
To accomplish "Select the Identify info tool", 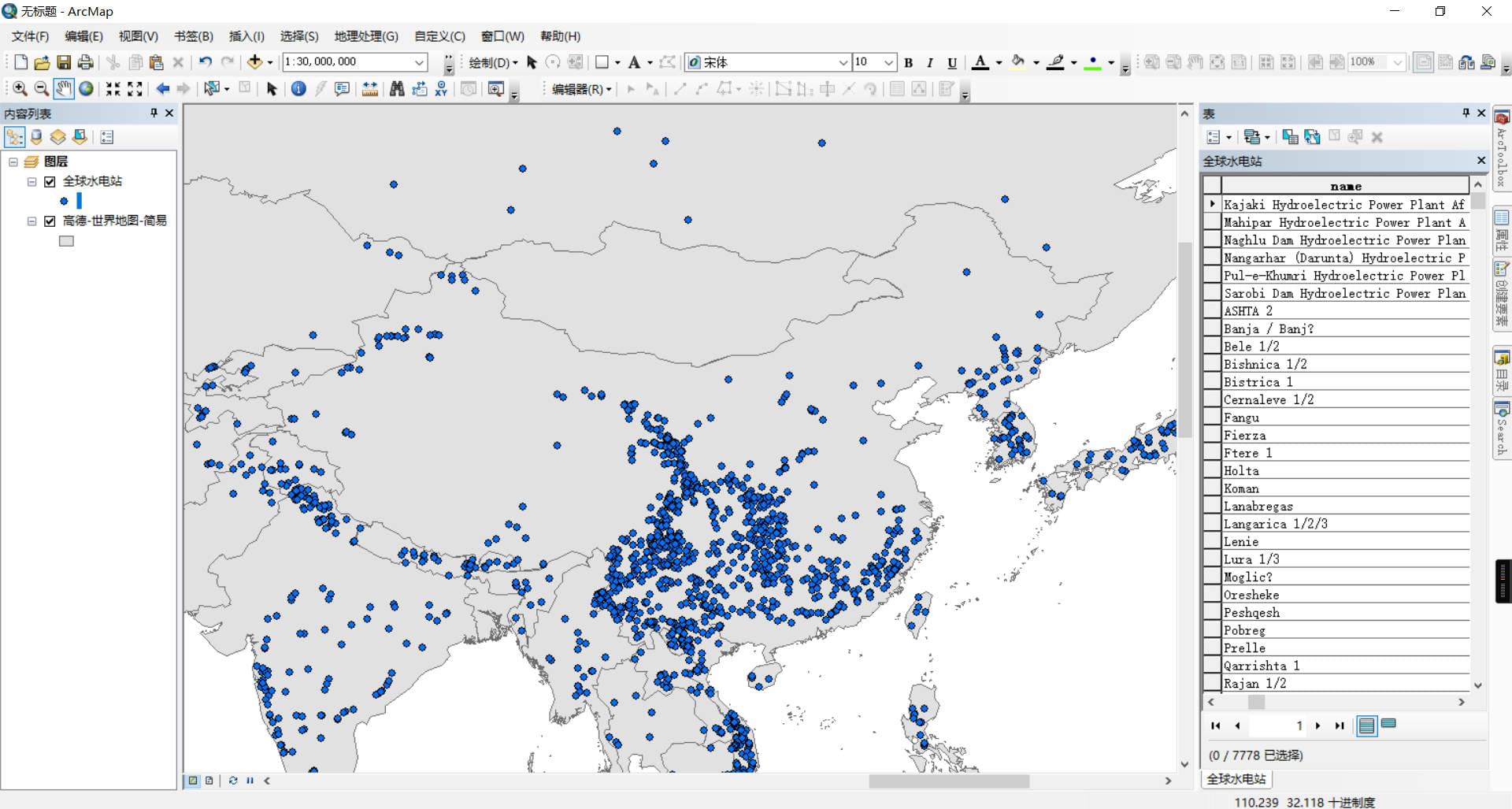I will (x=298, y=89).
